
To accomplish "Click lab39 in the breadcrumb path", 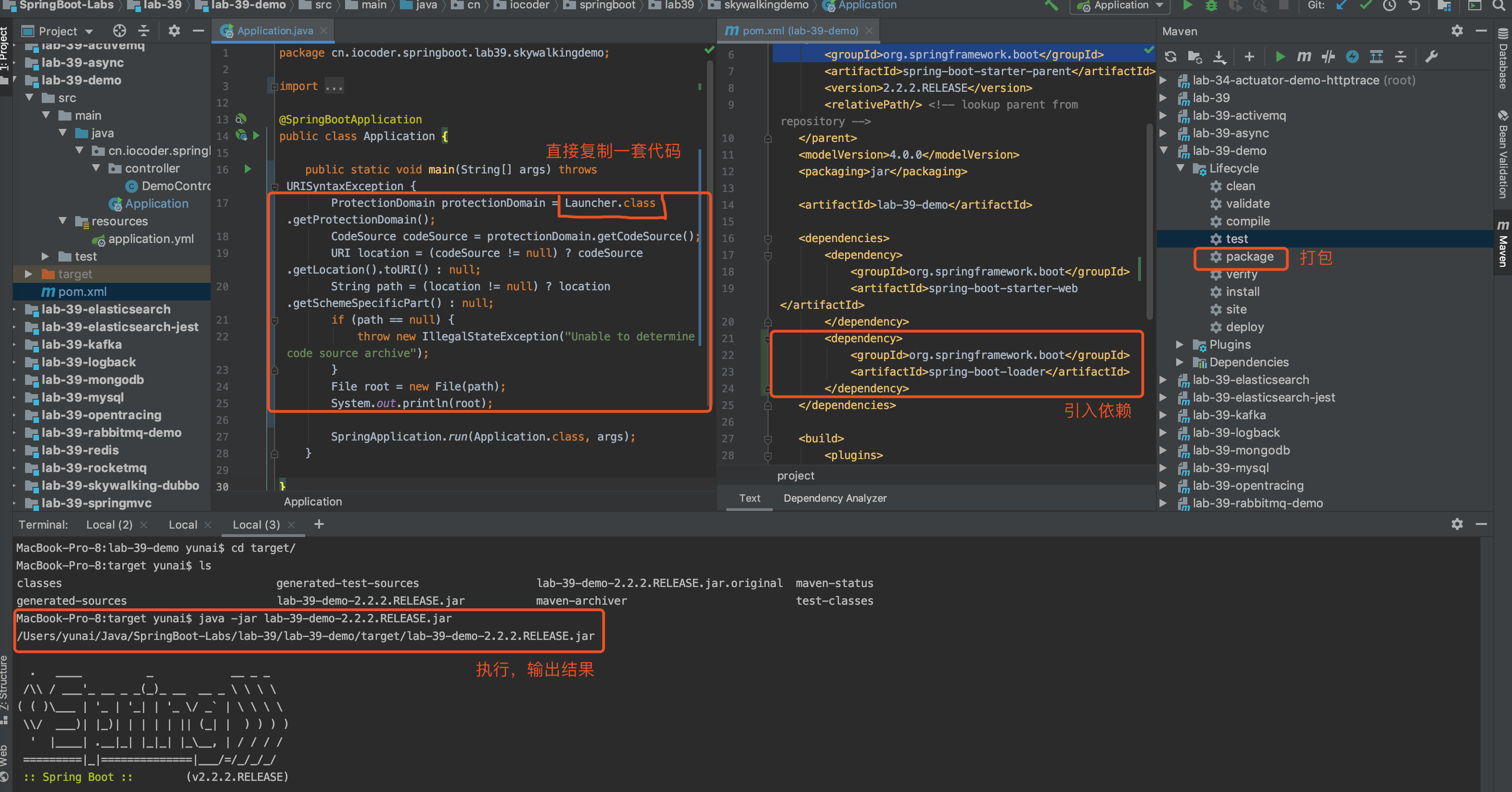I will pos(679,5).
